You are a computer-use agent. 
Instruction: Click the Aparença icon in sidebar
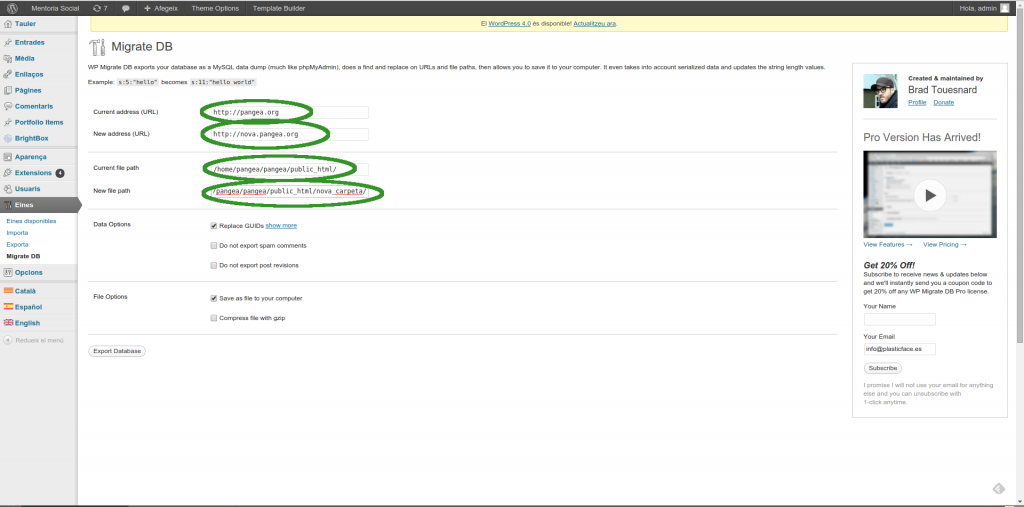pos(7,157)
